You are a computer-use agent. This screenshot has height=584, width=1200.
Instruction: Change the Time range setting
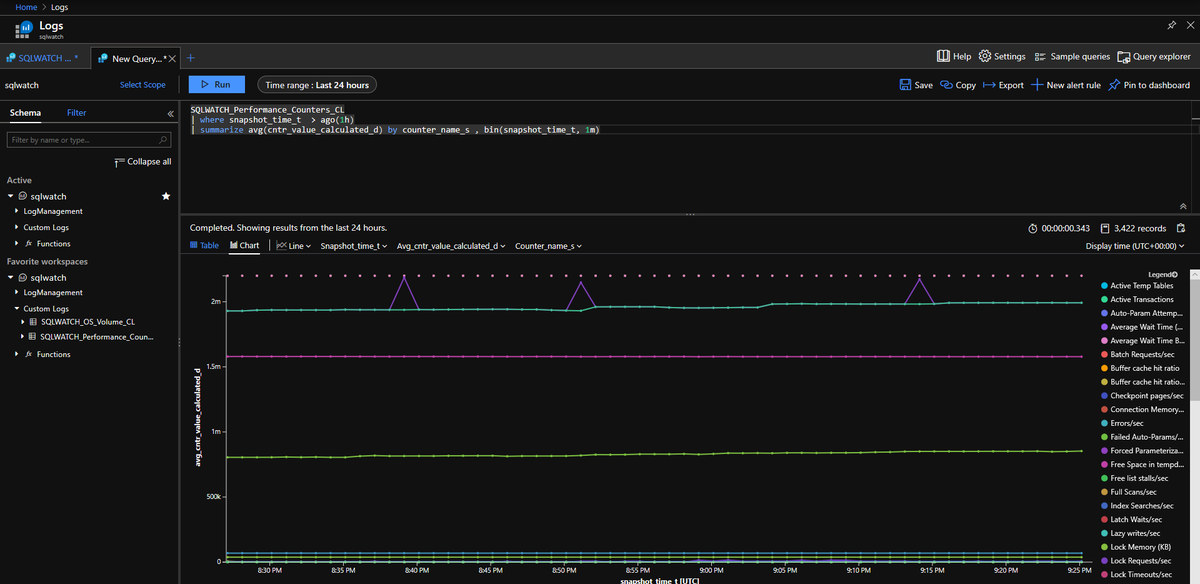coord(317,85)
